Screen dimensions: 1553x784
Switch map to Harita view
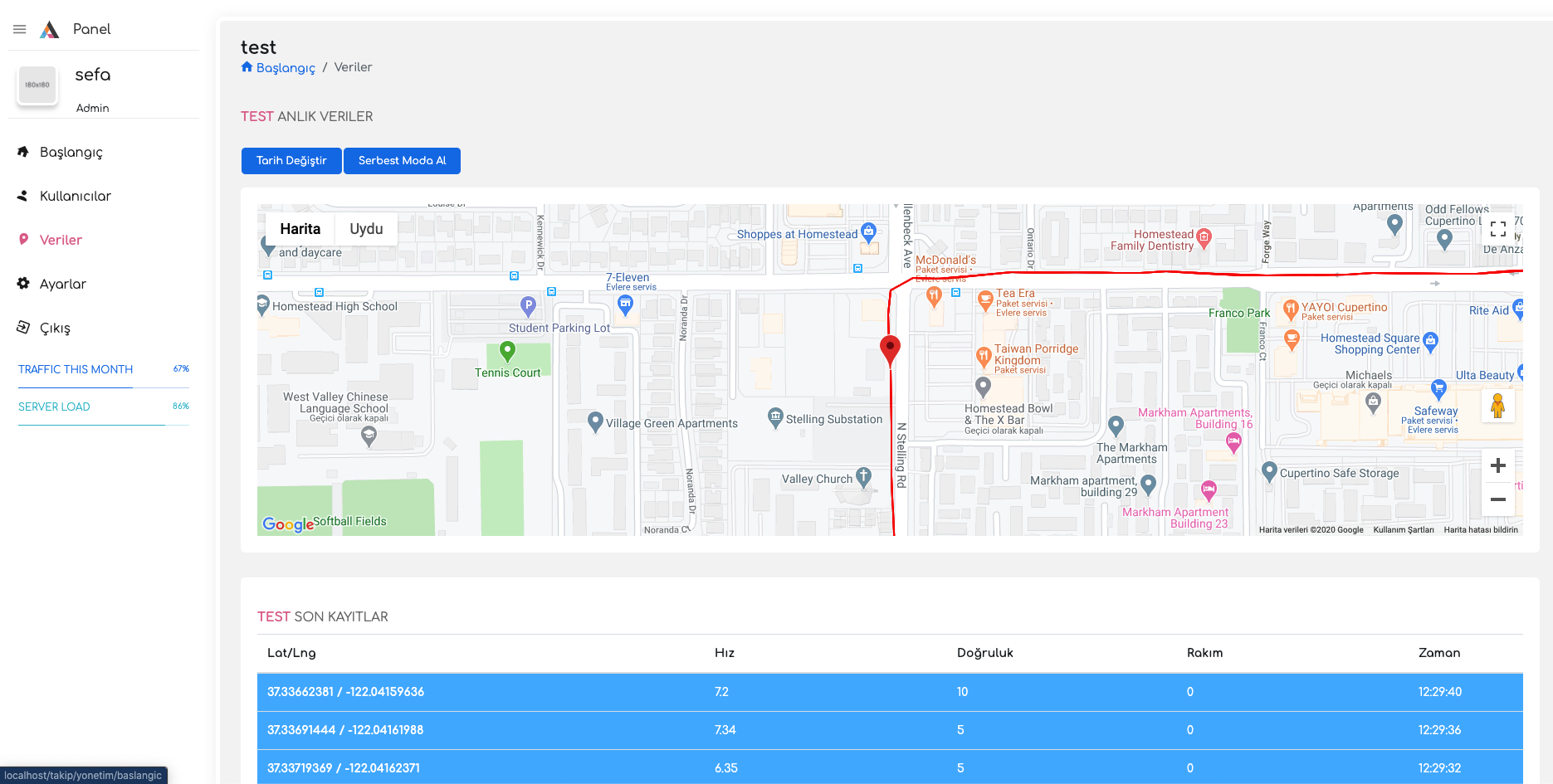click(300, 229)
